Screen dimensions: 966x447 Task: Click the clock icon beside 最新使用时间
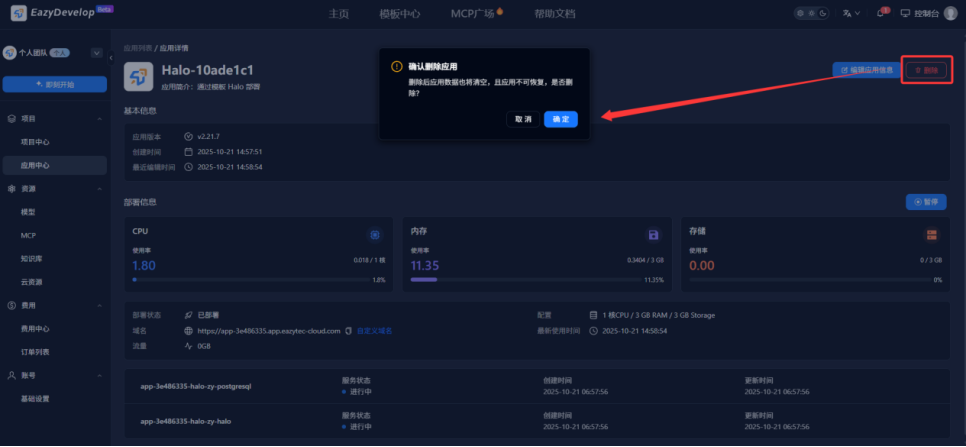[x=593, y=331]
